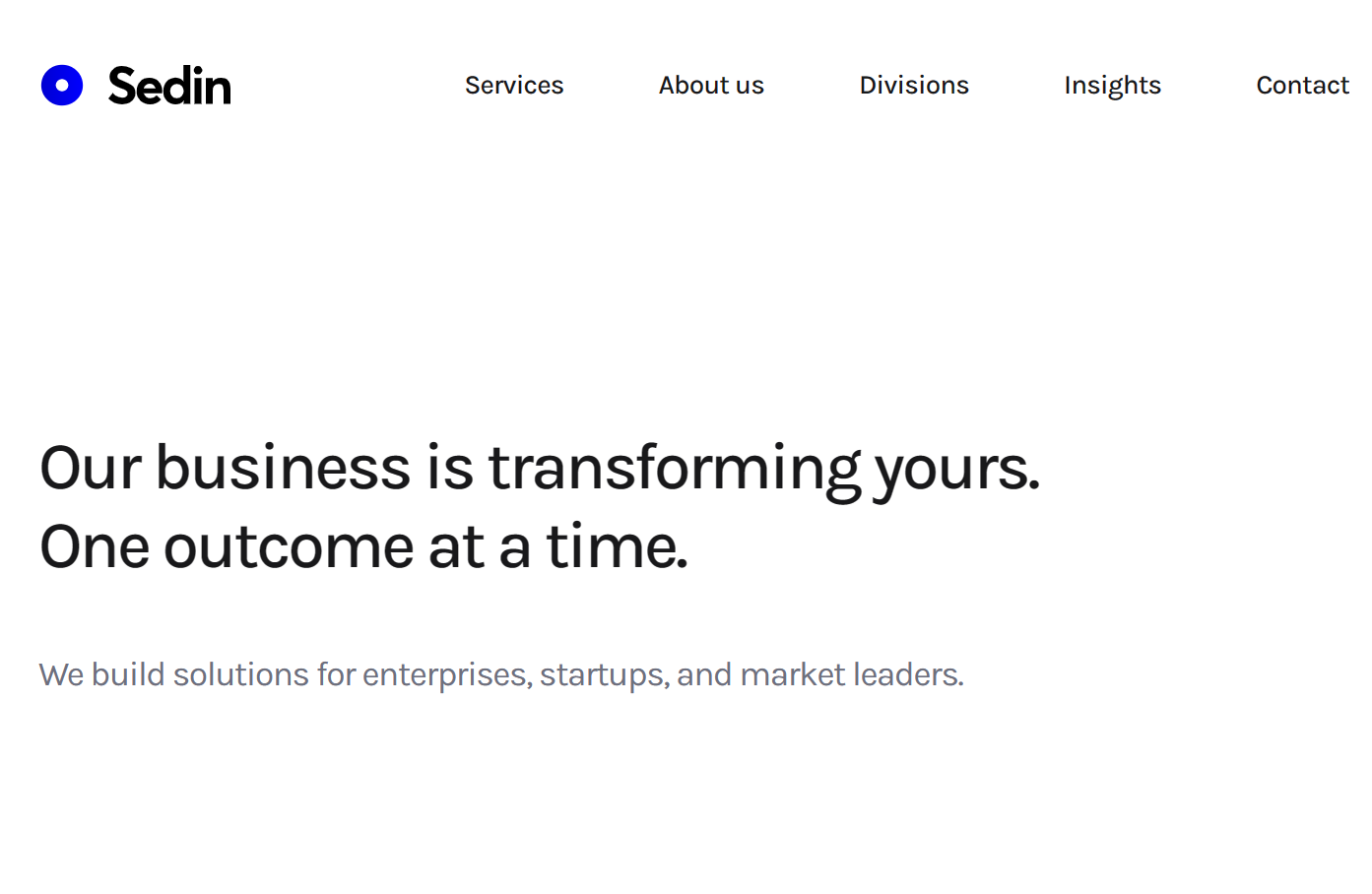Select the About us navigation item
The height and width of the screenshot is (894, 1372).
pyautogui.click(x=711, y=86)
